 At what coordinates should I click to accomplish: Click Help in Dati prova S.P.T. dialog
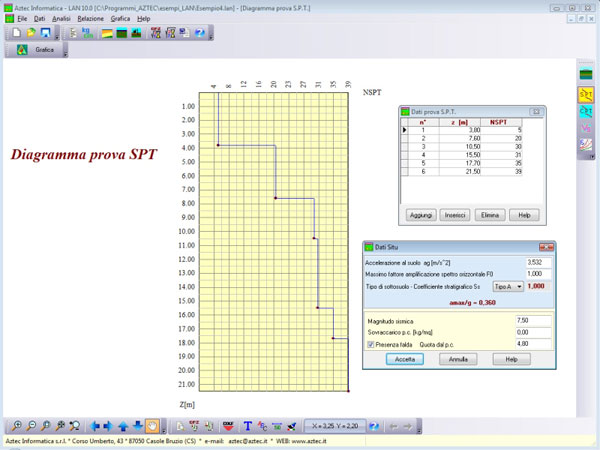pos(524,215)
